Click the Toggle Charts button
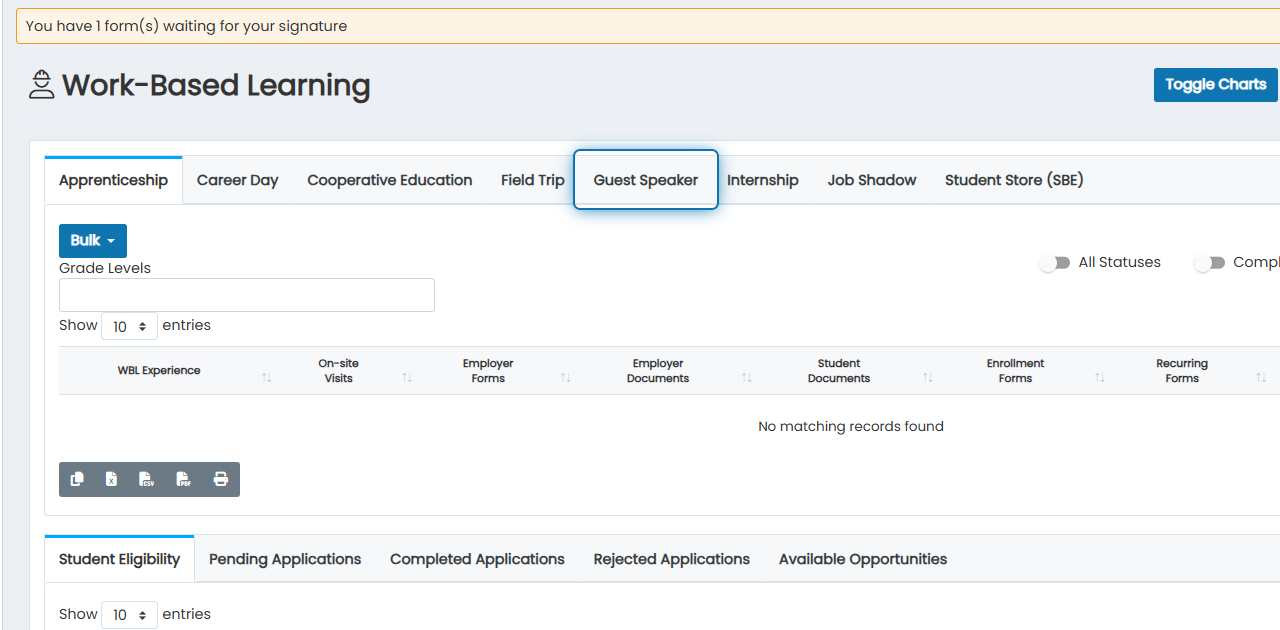The width and height of the screenshot is (1280, 630). coord(1216,85)
